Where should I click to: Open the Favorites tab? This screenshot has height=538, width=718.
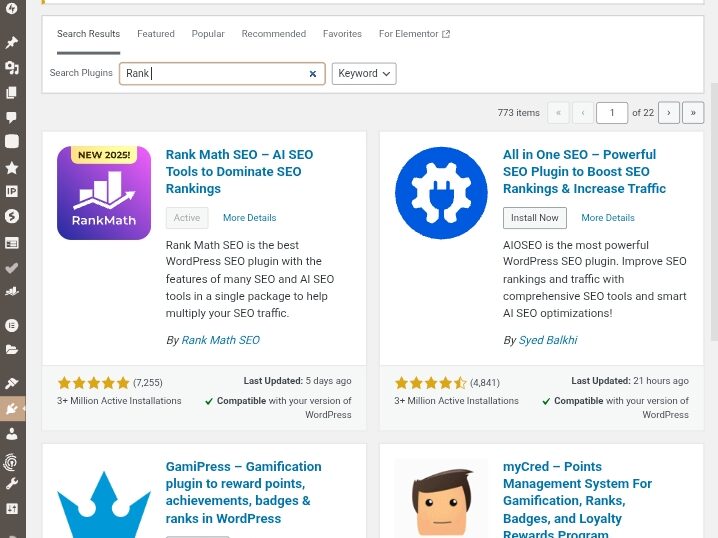342,34
